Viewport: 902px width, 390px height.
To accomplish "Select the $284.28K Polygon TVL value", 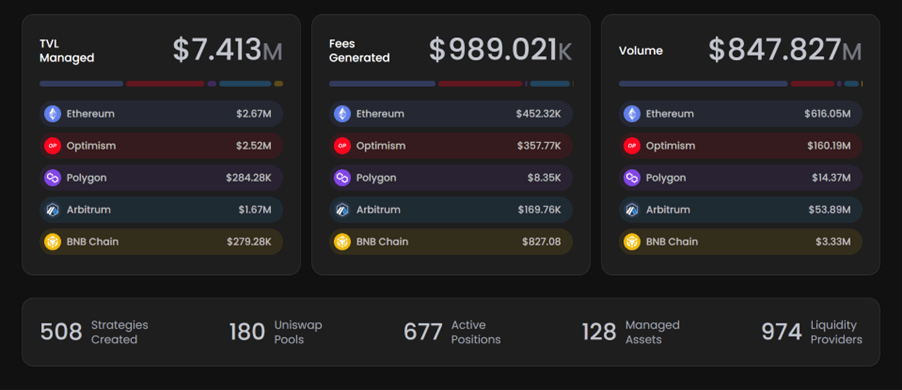I will [x=249, y=178].
